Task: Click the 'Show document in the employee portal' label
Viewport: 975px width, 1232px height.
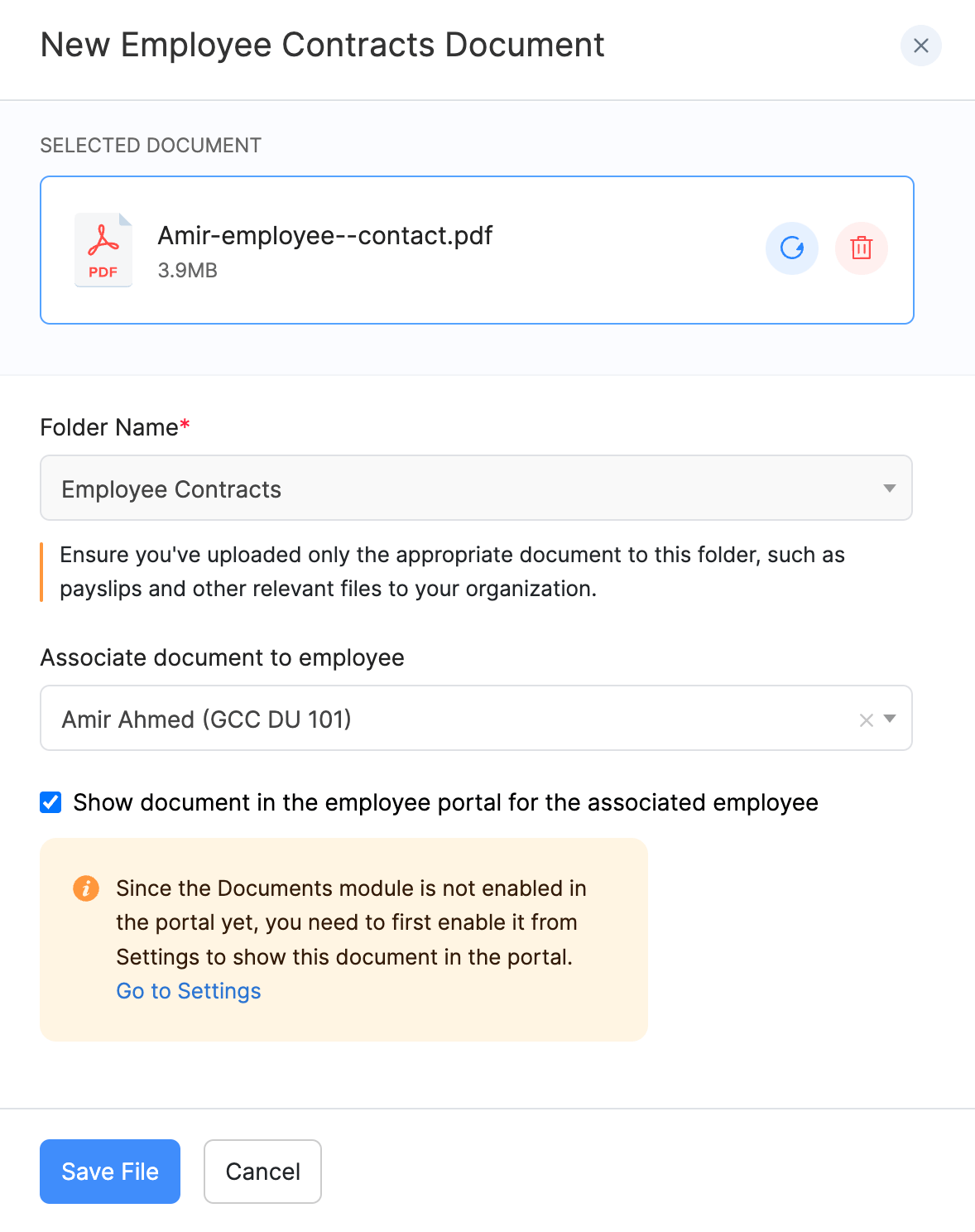Action: coord(445,802)
